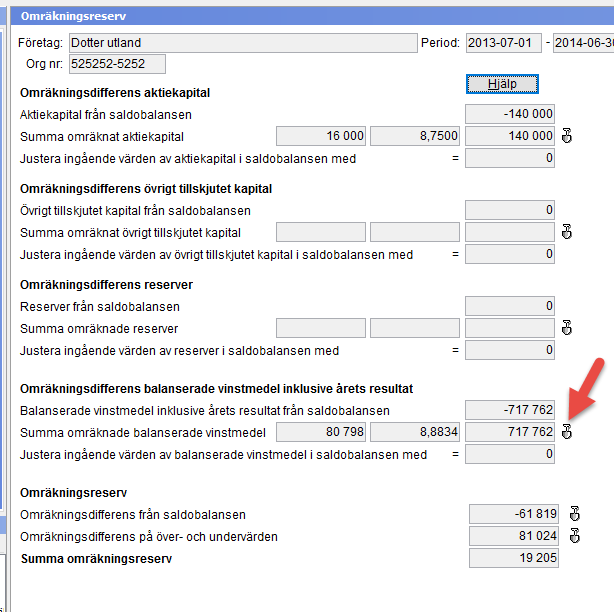Select middle empty field of Summa omräknade reserver
This screenshot has width=614, height=612.
pos(415,328)
